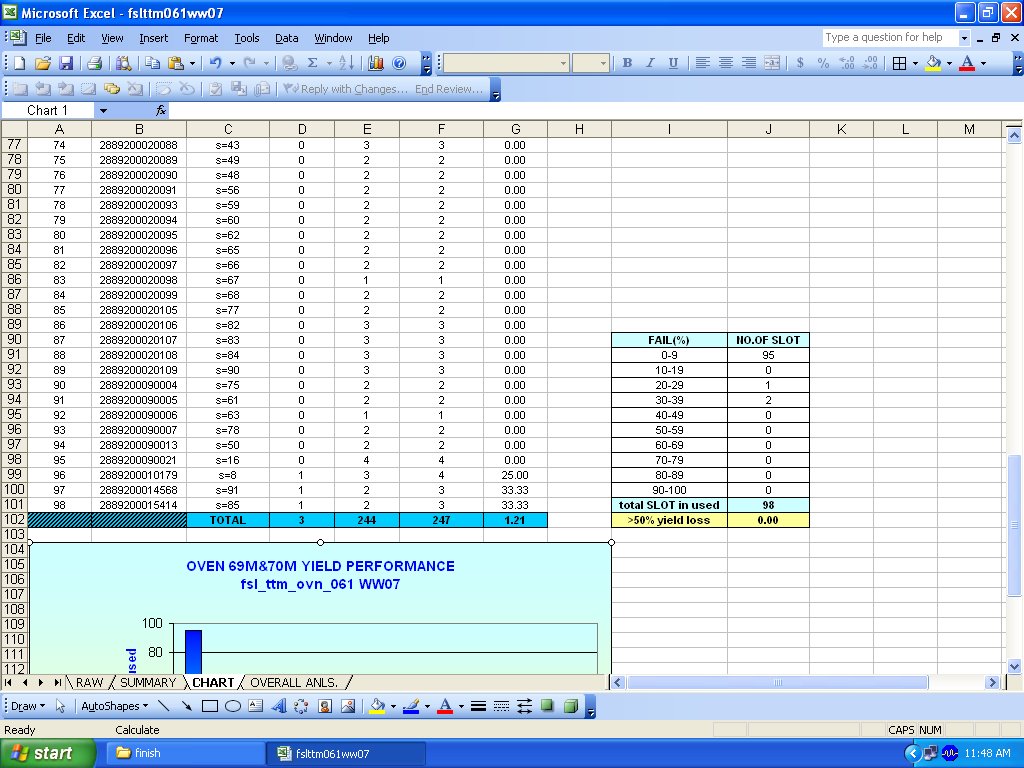This screenshot has height=768, width=1024.
Task: Launch the Chart Wizard icon
Action: [x=376, y=63]
